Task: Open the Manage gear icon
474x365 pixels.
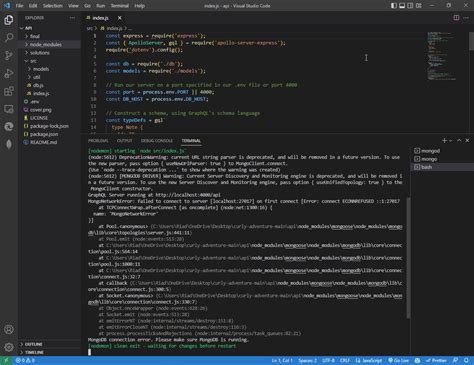Action: point(9,347)
